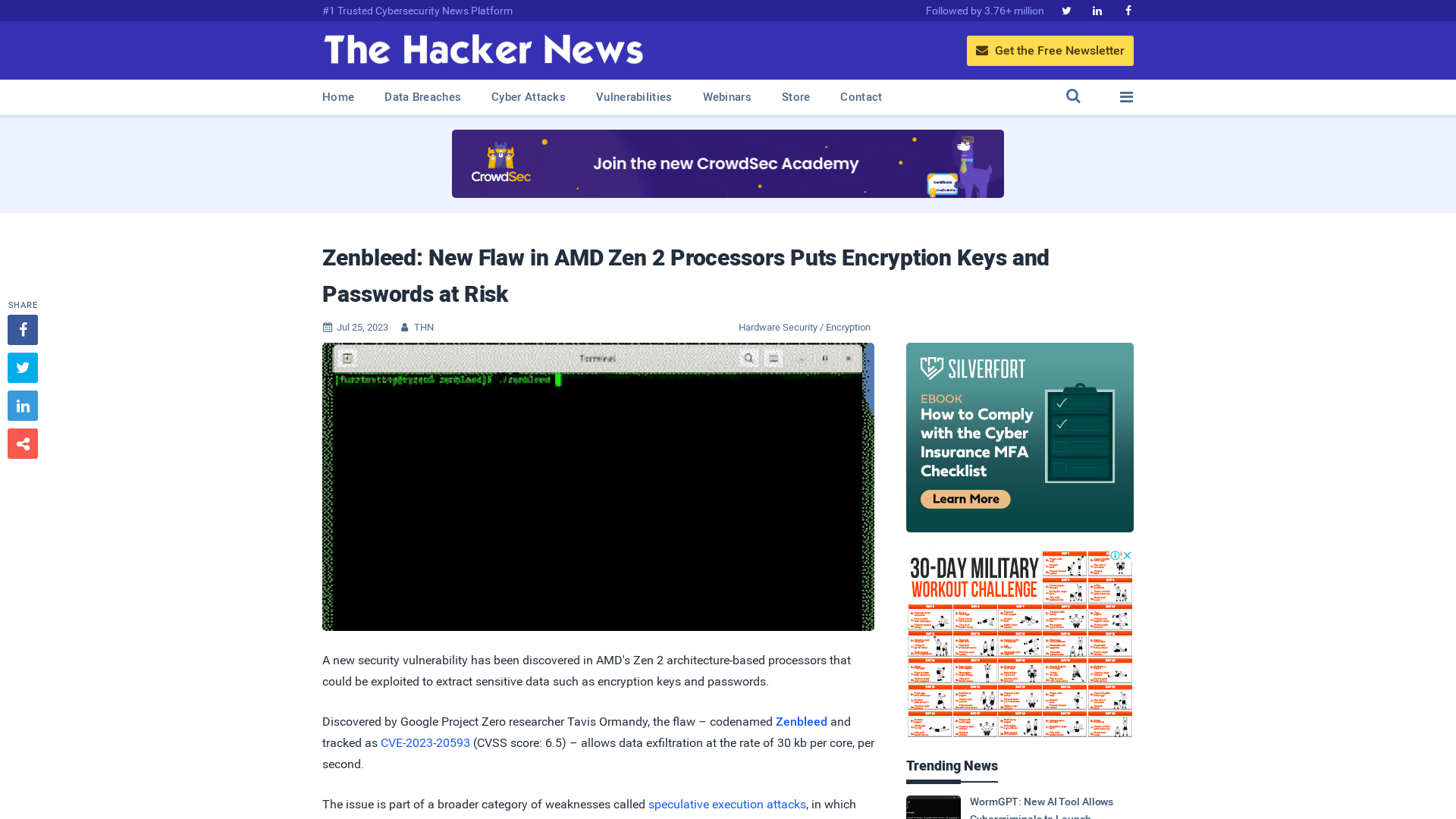Image resolution: width=1456 pixels, height=819 pixels.
Task: Click the LinkedIn share icon on left sidebar
Action: pyautogui.click(x=22, y=405)
